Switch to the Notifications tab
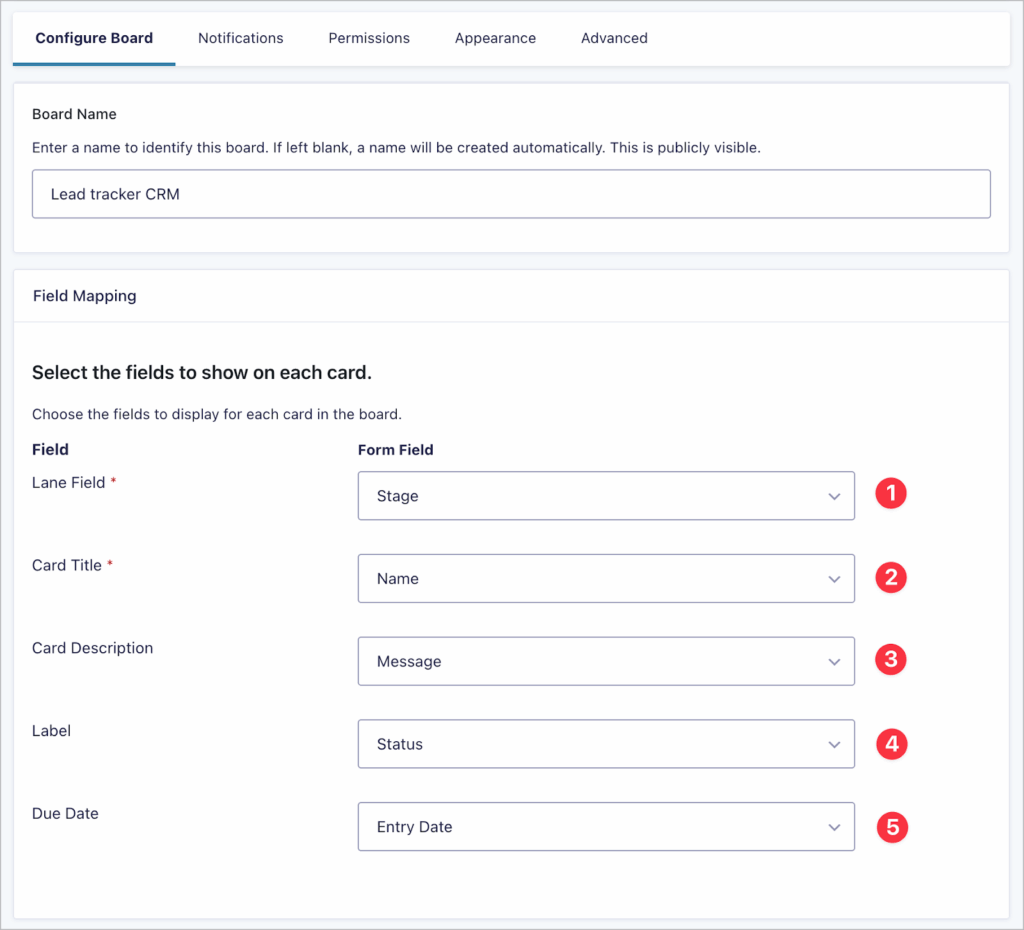 pyautogui.click(x=240, y=38)
